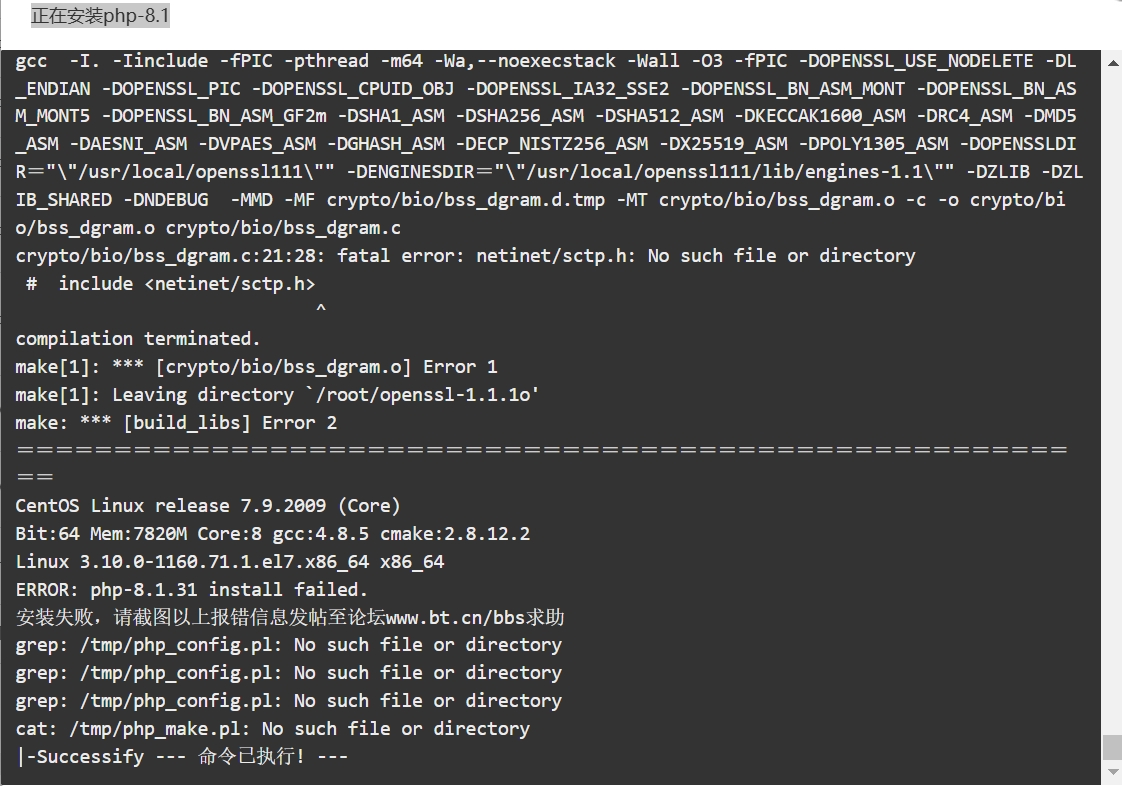Click the long equals-sign separator line
Screen dimensions: 1122x786
click(542, 450)
